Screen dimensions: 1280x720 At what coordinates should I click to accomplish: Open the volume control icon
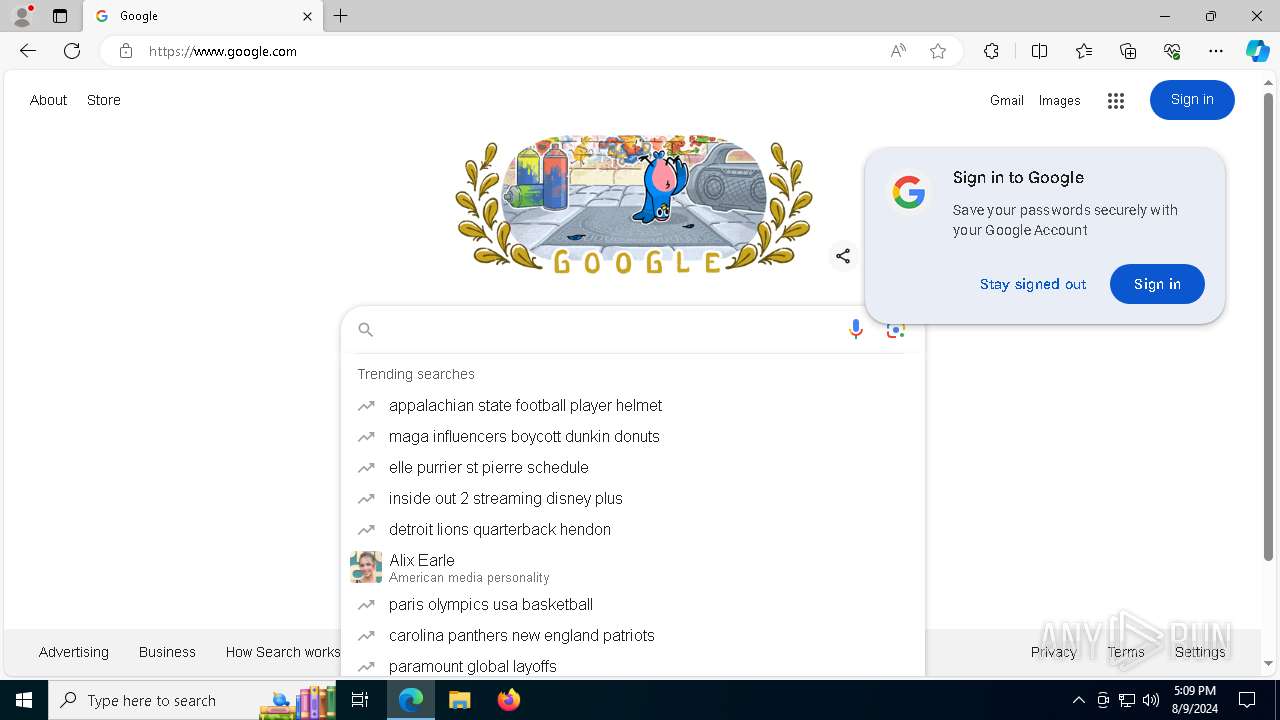click(x=1151, y=700)
